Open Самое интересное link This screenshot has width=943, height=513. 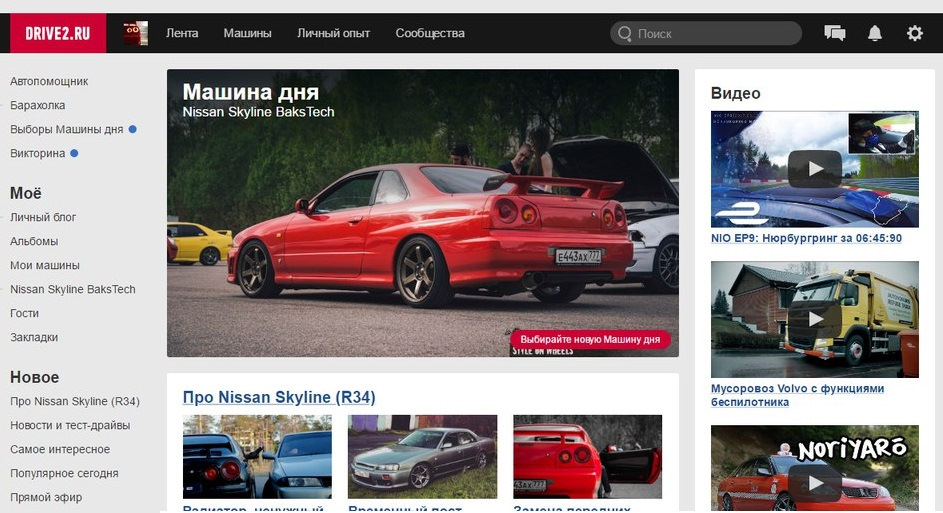coord(60,449)
